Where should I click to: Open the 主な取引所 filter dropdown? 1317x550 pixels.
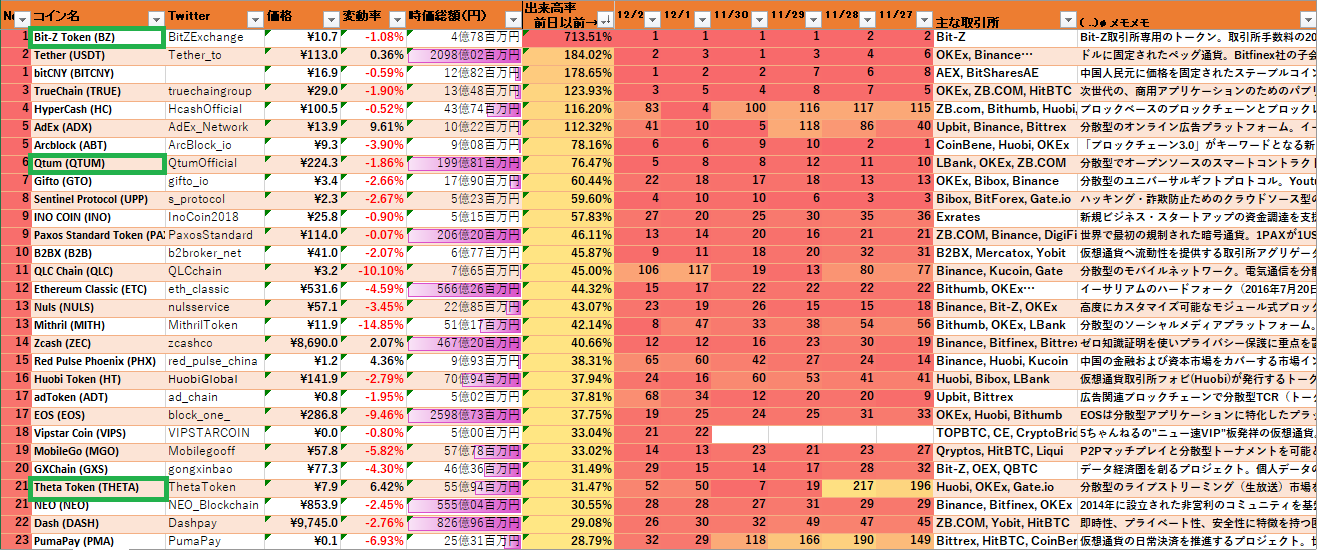coord(1067,18)
